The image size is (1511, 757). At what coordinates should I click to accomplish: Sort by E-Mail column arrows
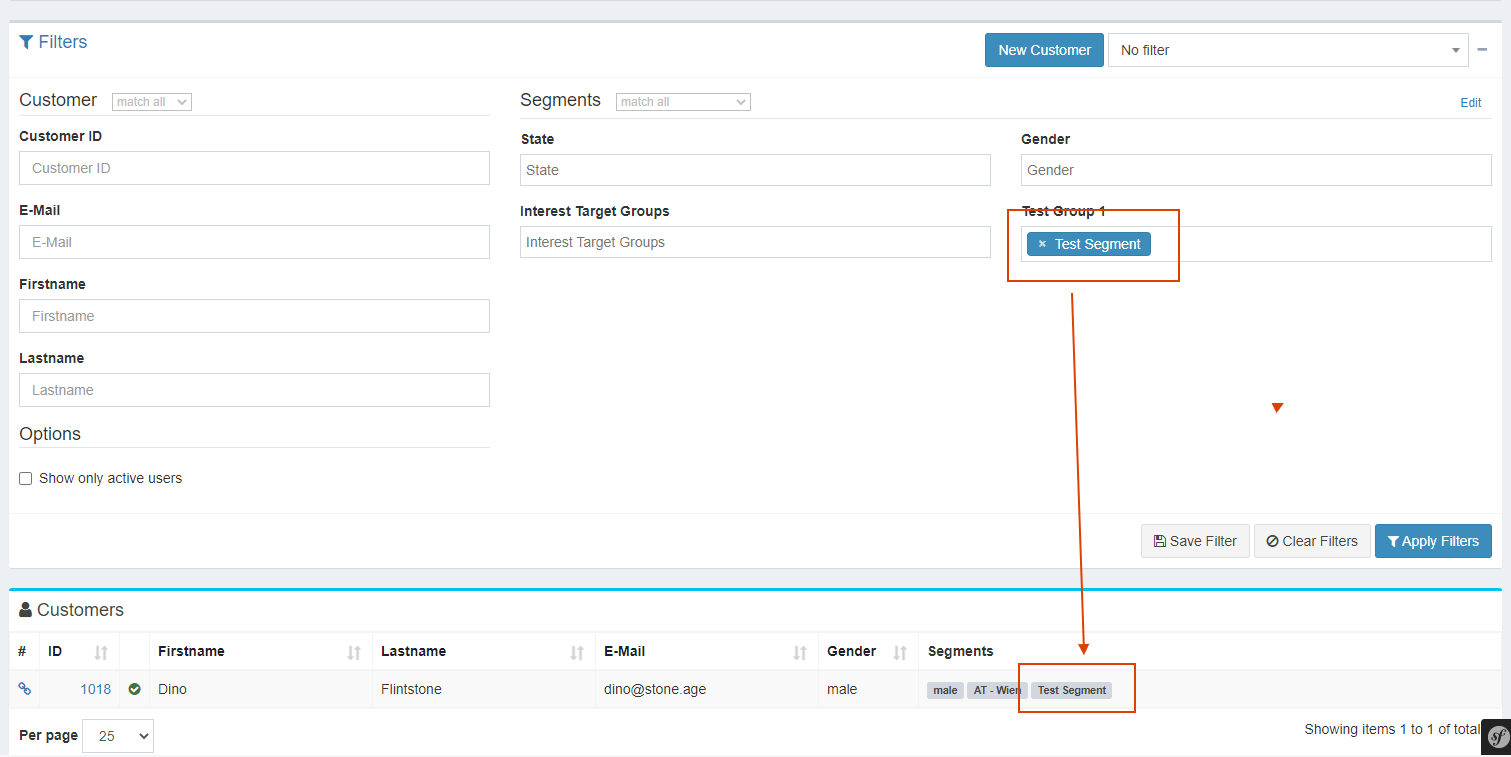tap(800, 652)
